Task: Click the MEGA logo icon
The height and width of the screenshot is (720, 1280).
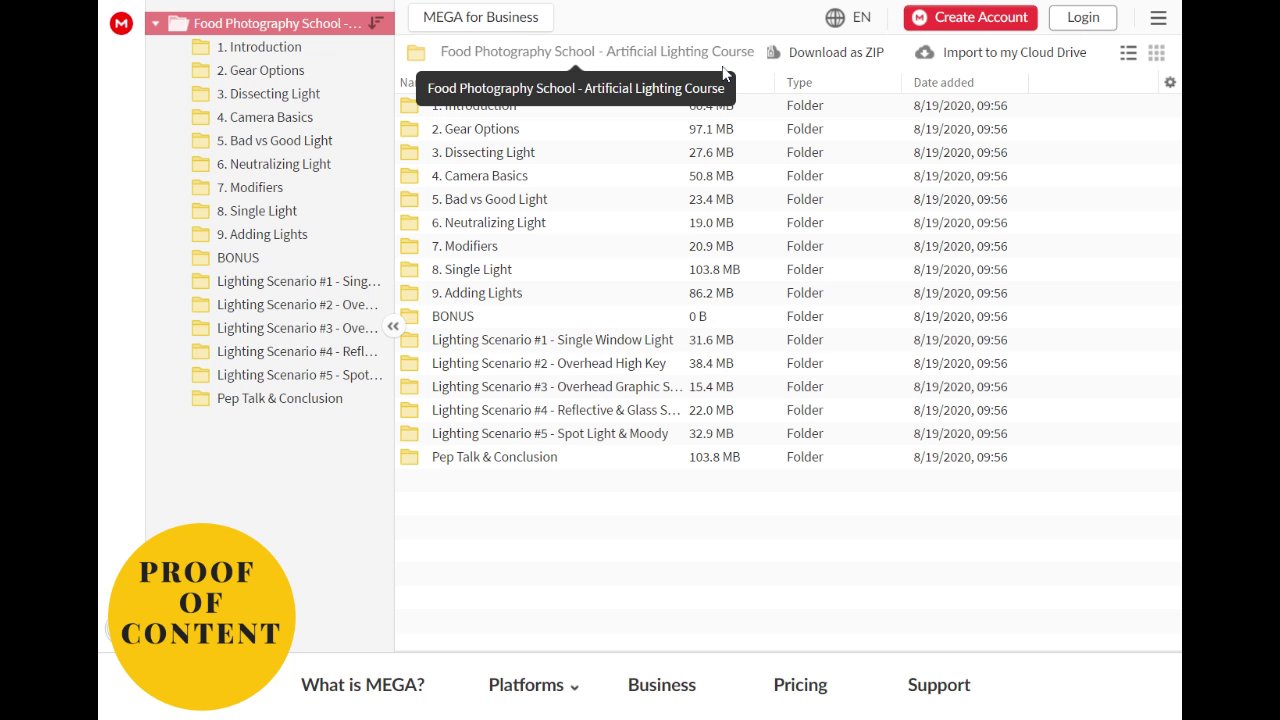Action: pyautogui.click(x=121, y=23)
